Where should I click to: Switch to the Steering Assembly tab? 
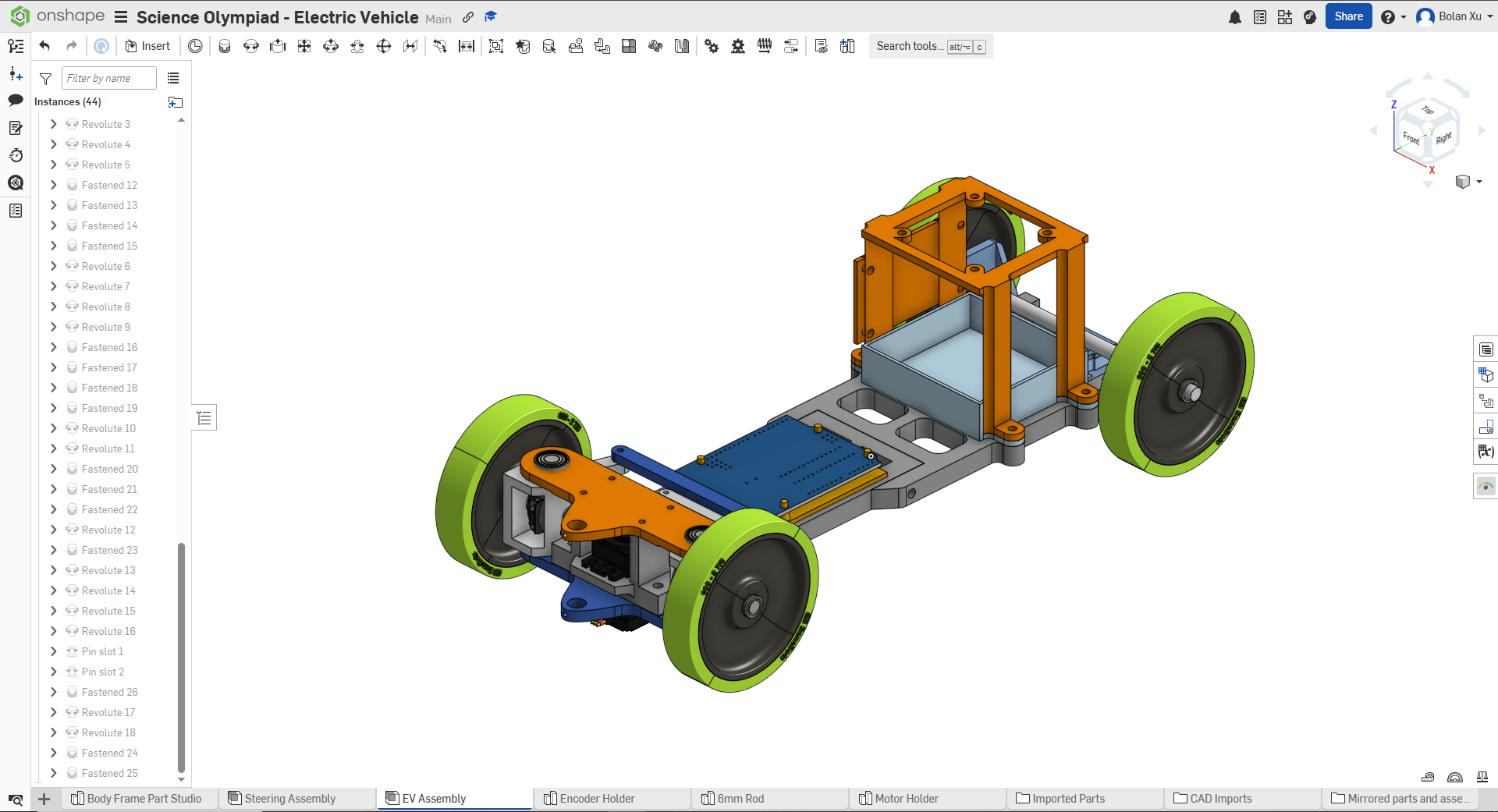pyautogui.click(x=289, y=799)
